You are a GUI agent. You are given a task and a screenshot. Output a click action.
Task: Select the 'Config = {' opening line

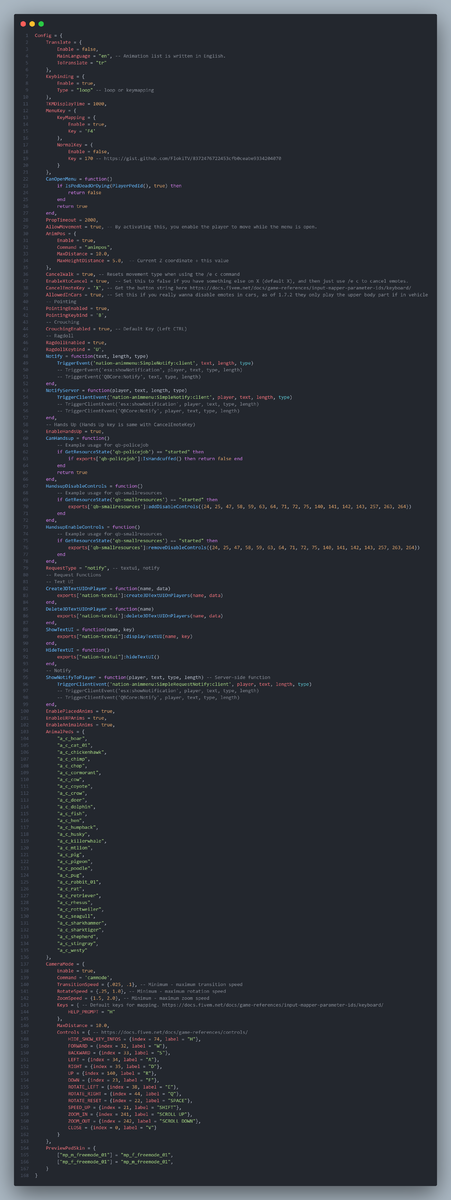(x=48, y=35)
